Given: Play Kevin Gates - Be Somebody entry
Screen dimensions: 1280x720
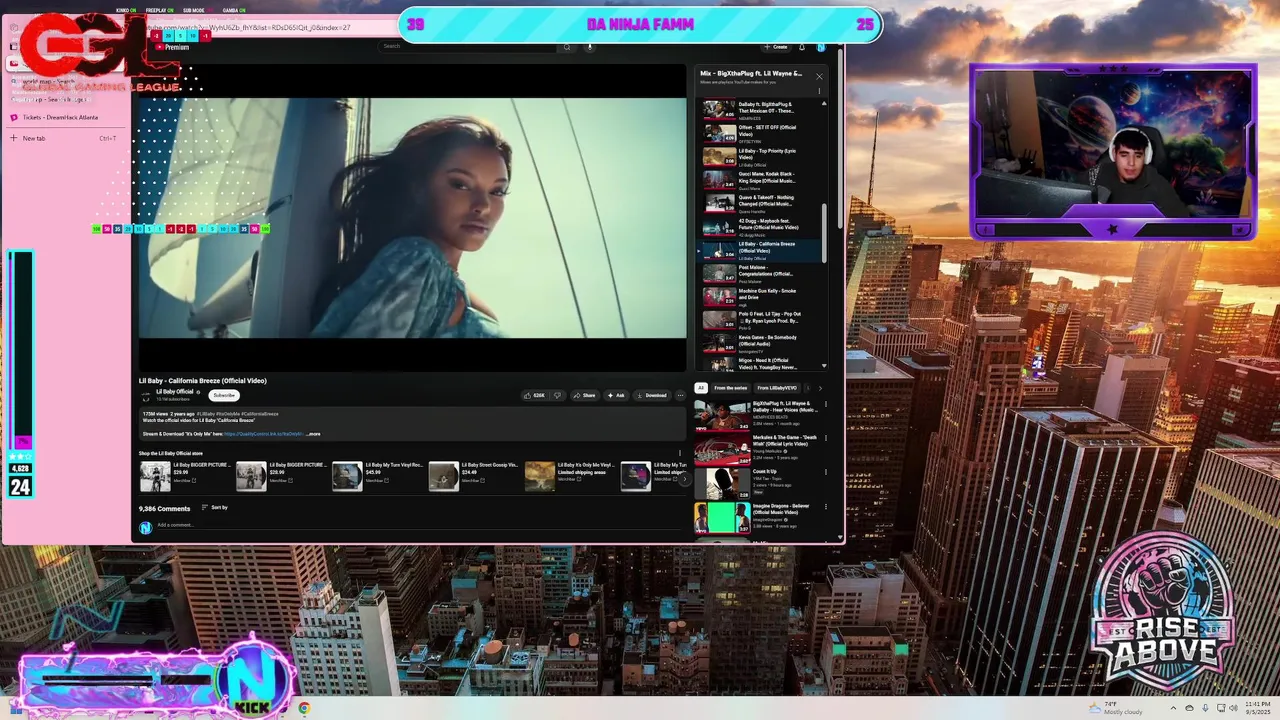Looking at the screenshot, I should 760,342.
